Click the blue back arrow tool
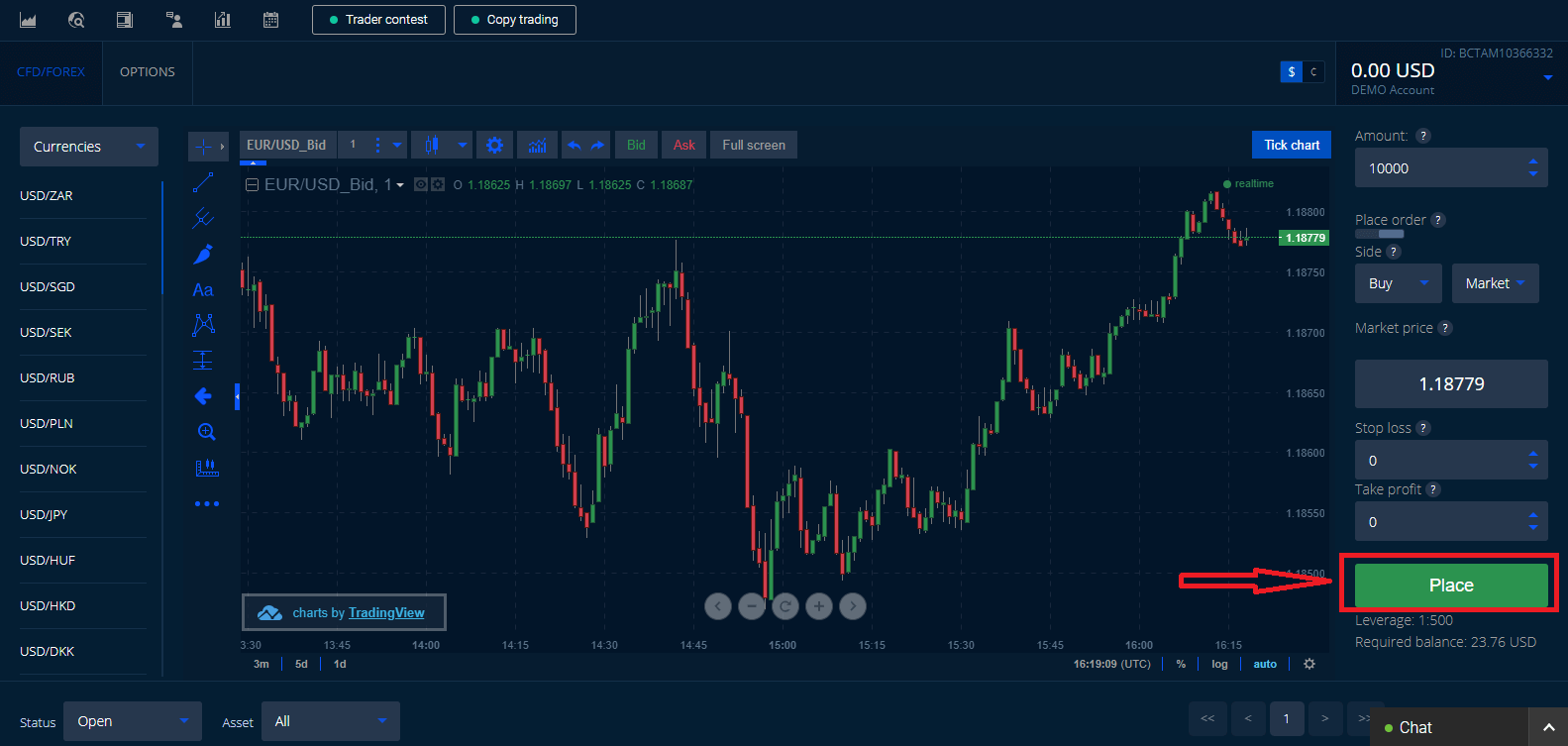 tap(203, 396)
